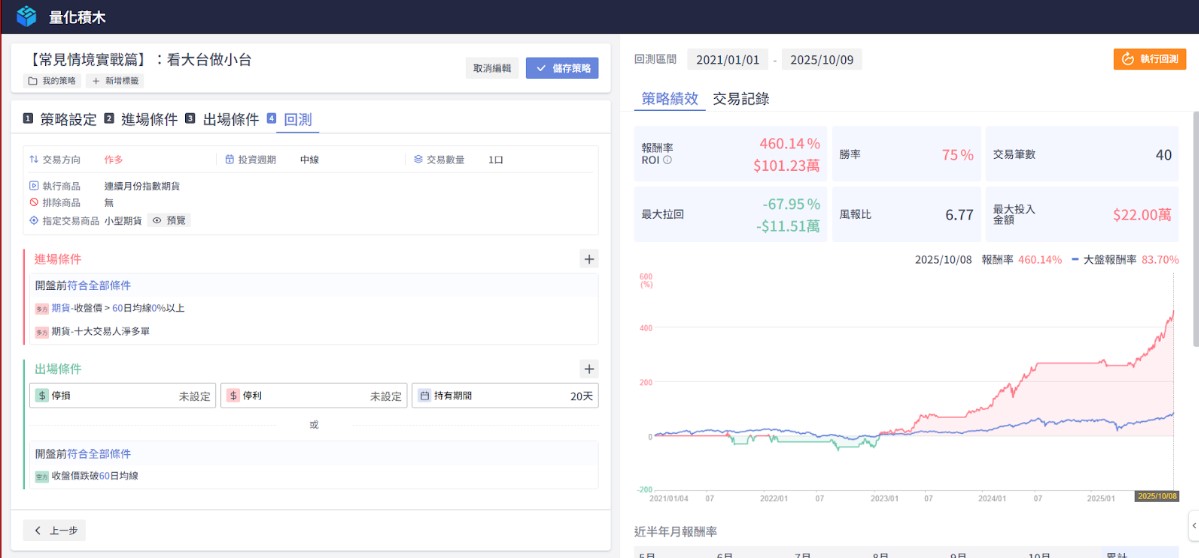This screenshot has width=1199, height=558.
Task: Add a new 出場條件 with plus icon
Action: coord(589,369)
